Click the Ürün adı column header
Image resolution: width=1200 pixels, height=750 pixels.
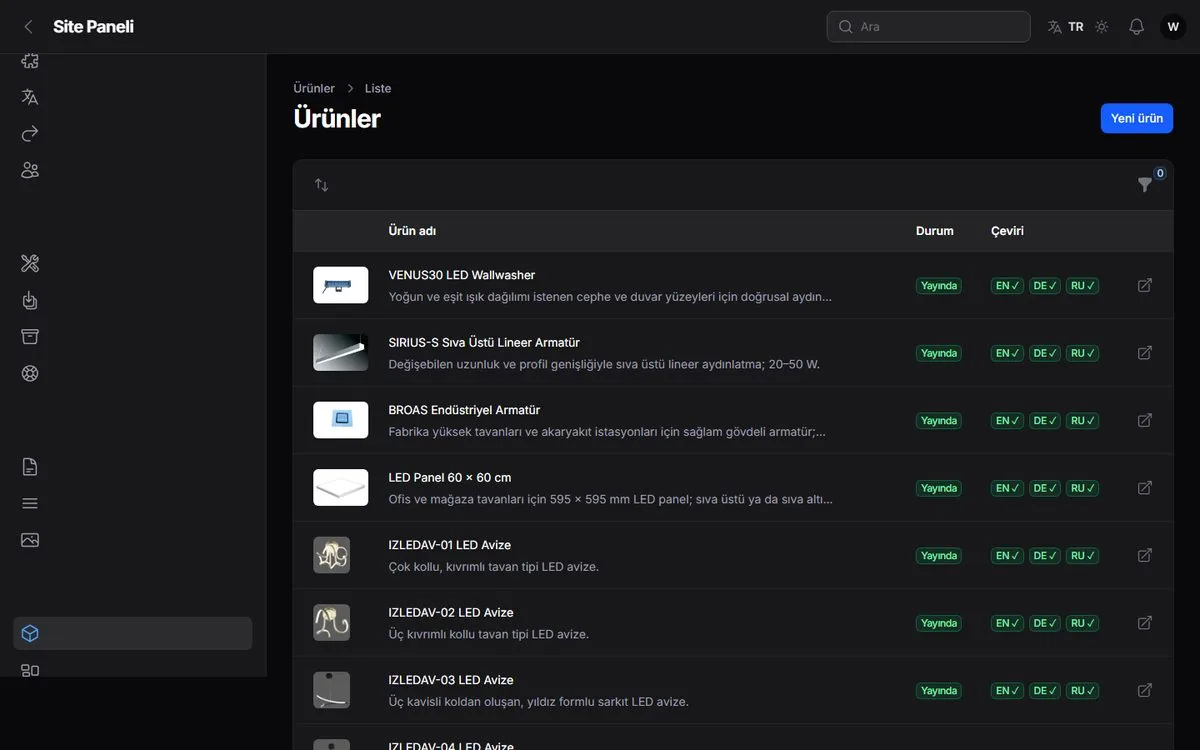click(x=412, y=231)
